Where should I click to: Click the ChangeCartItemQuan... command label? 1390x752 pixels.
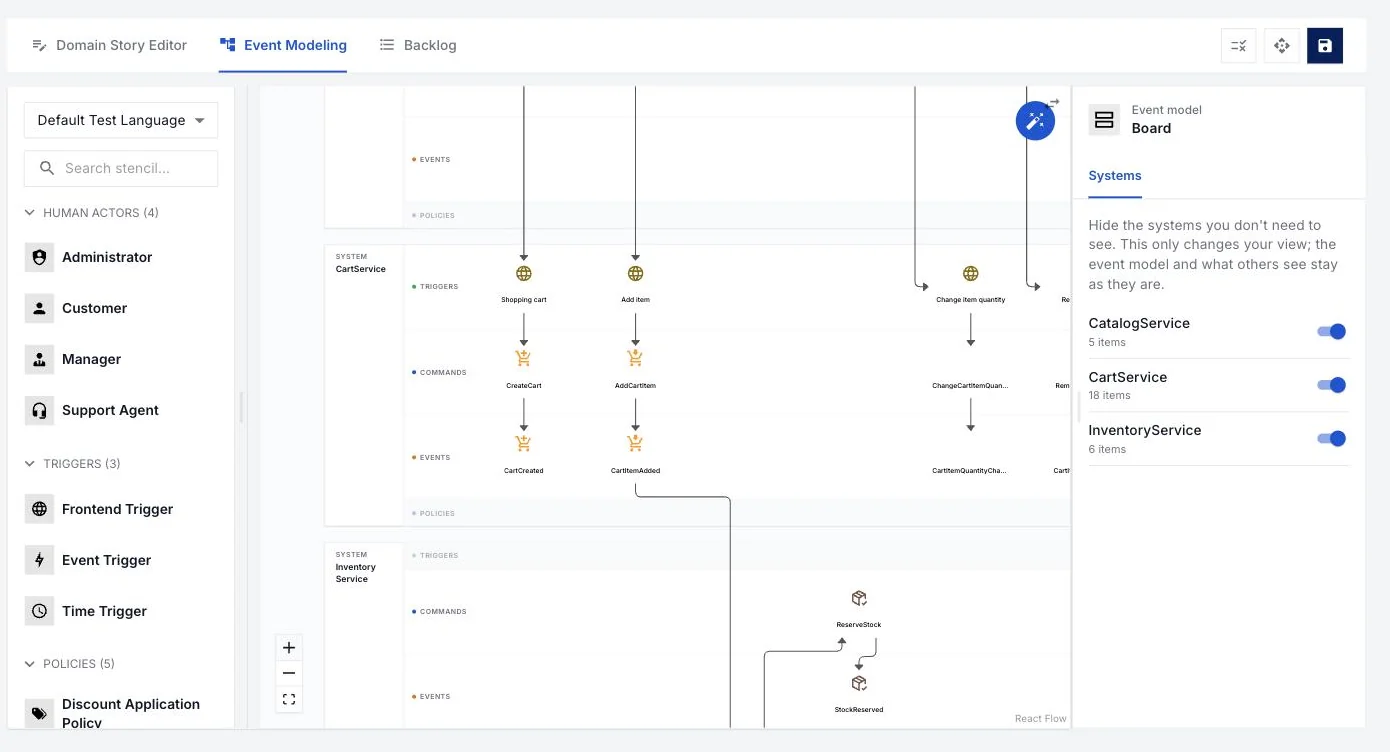[970, 385]
